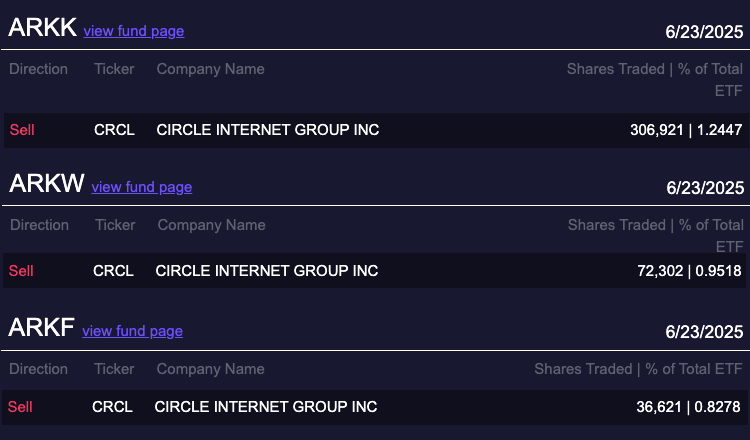Click the ARKF fund heading

coord(41,328)
